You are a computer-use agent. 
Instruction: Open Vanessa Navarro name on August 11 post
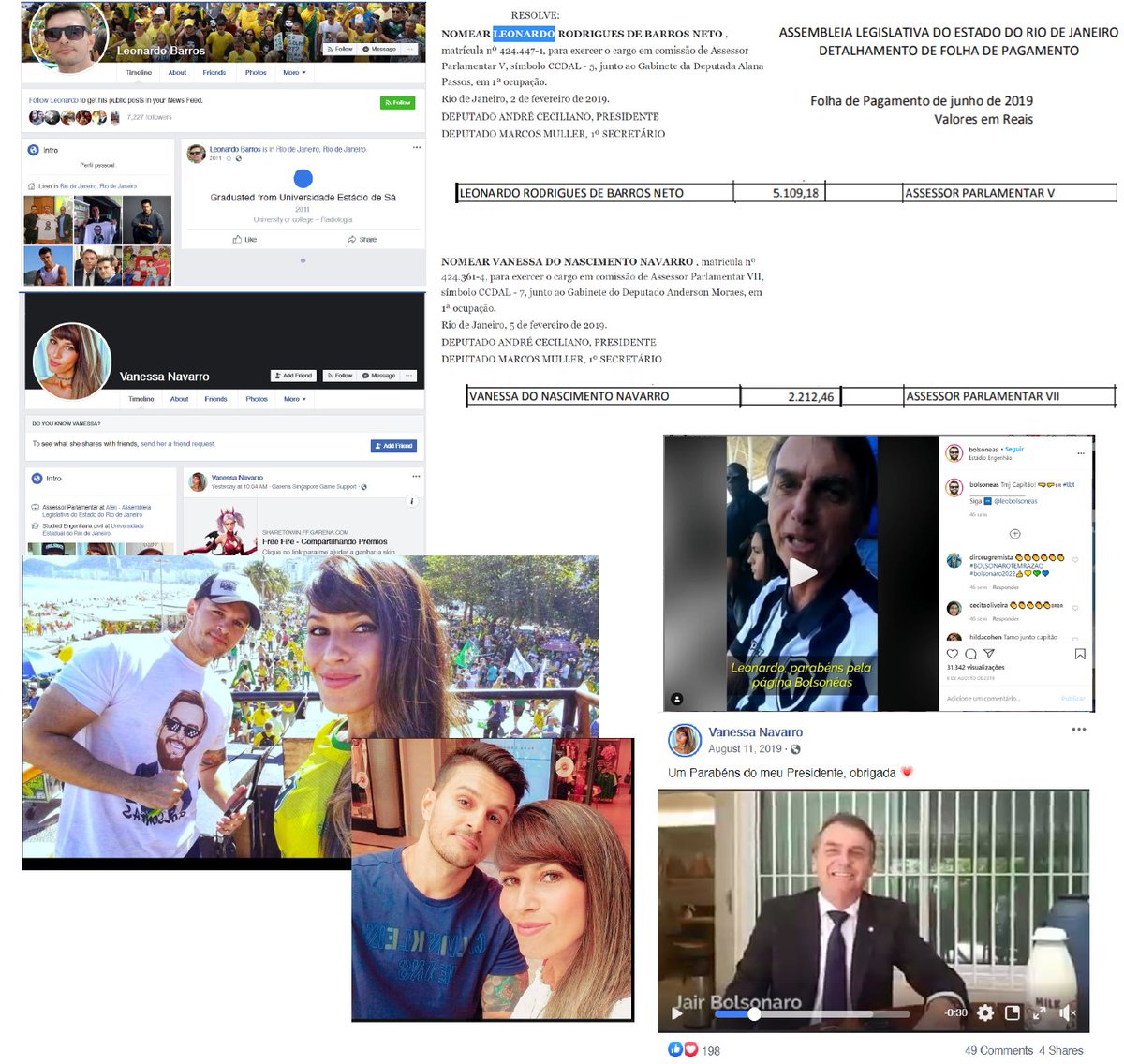tap(755, 732)
